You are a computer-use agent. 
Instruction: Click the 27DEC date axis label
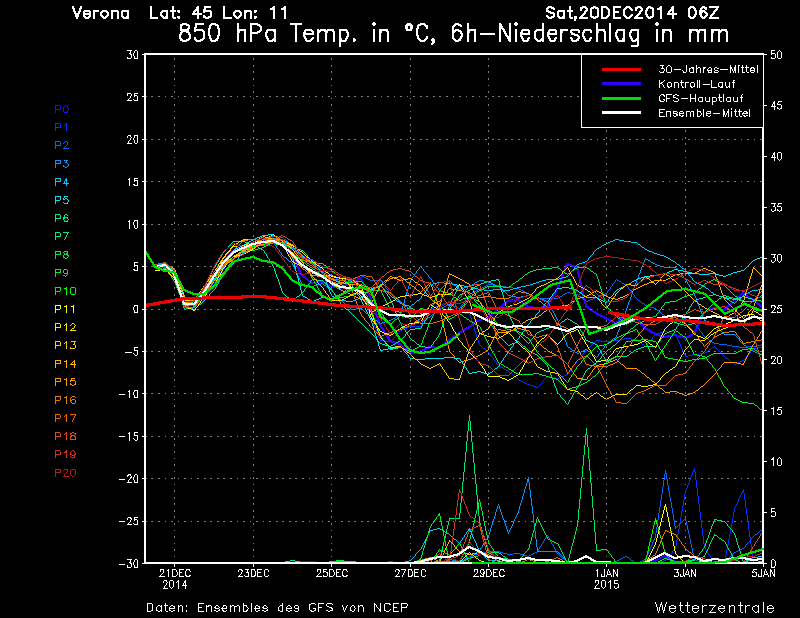coord(410,574)
